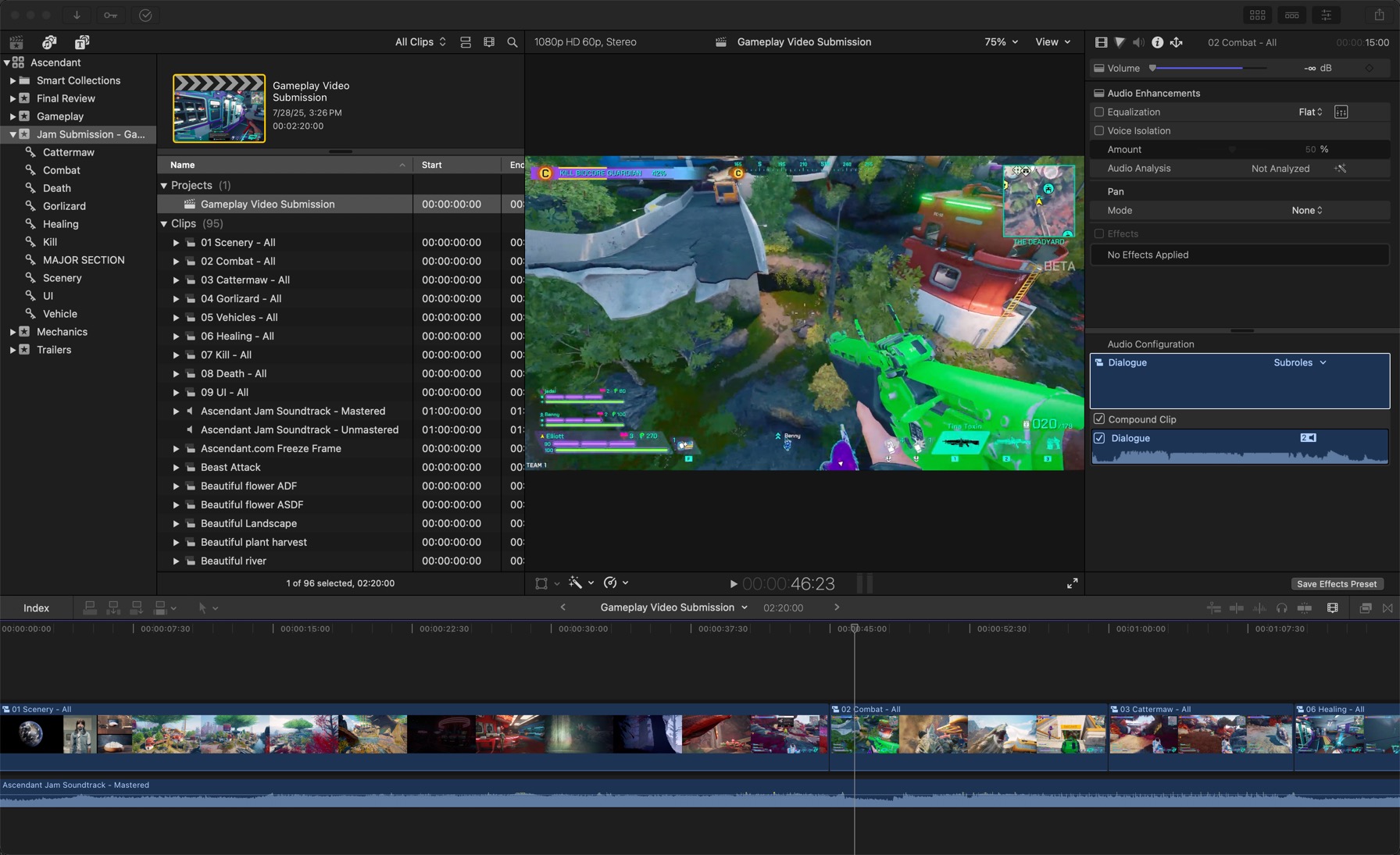Viewport: 1400px width, 855px height.
Task: Open the timeline Effects browser icon
Action: [x=1366, y=607]
